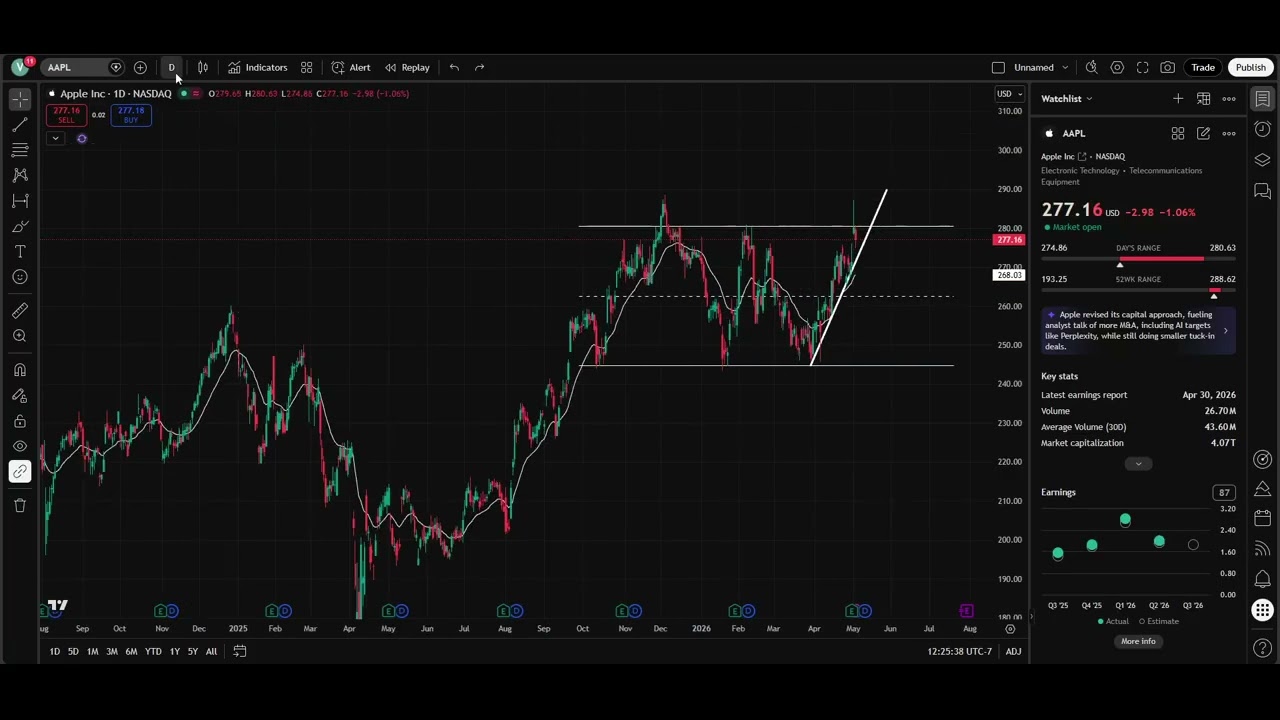Add symbol to watchlist plus icon
Viewport: 1280px width, 720px height.
click(x=1178, y=98)
